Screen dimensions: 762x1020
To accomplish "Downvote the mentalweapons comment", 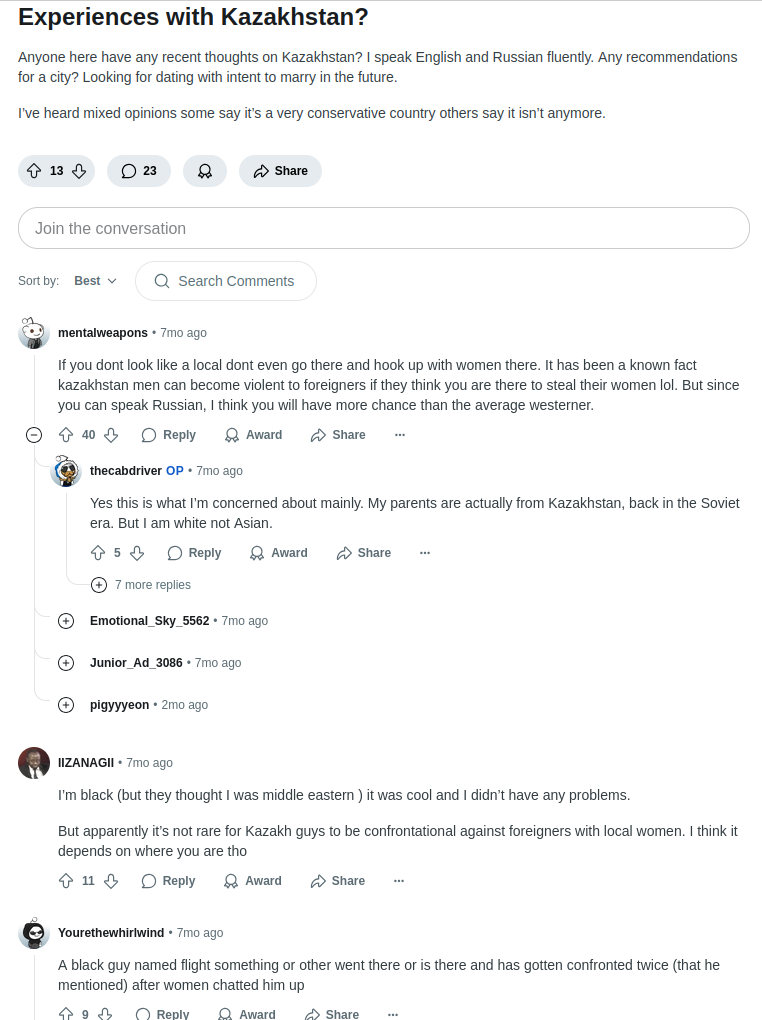I will [x=111, y=435].
